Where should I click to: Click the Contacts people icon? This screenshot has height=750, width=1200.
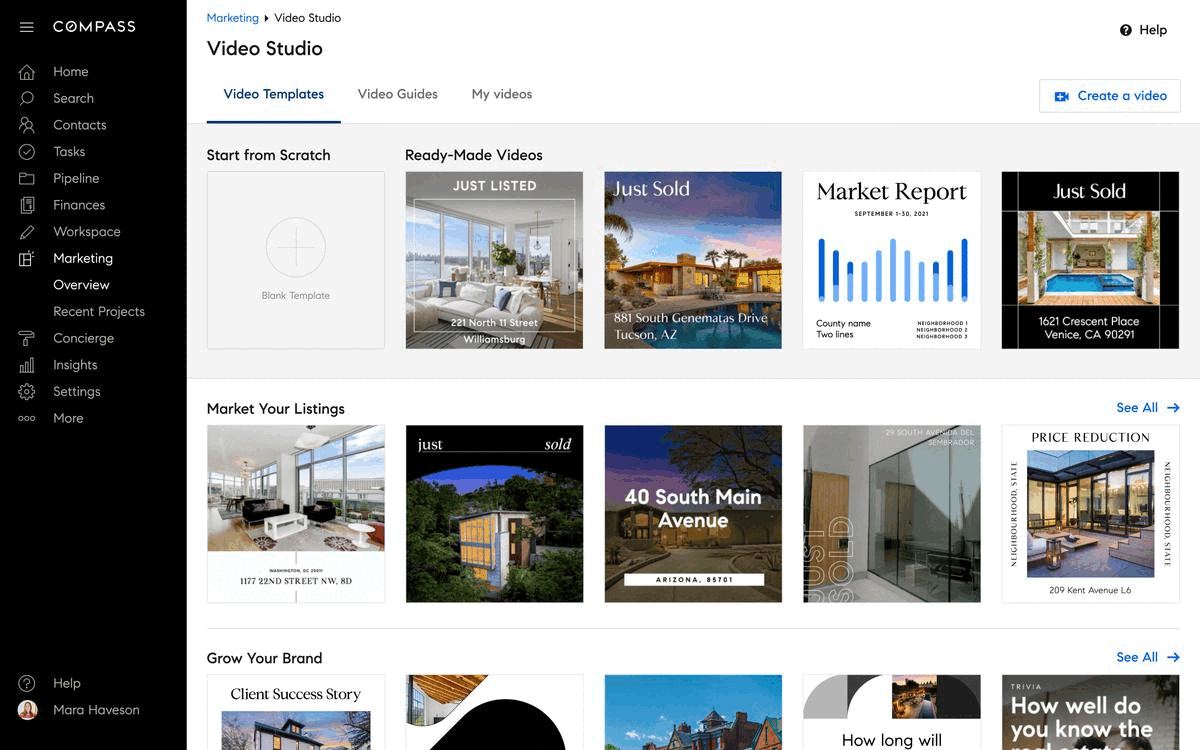coord(27,125)
